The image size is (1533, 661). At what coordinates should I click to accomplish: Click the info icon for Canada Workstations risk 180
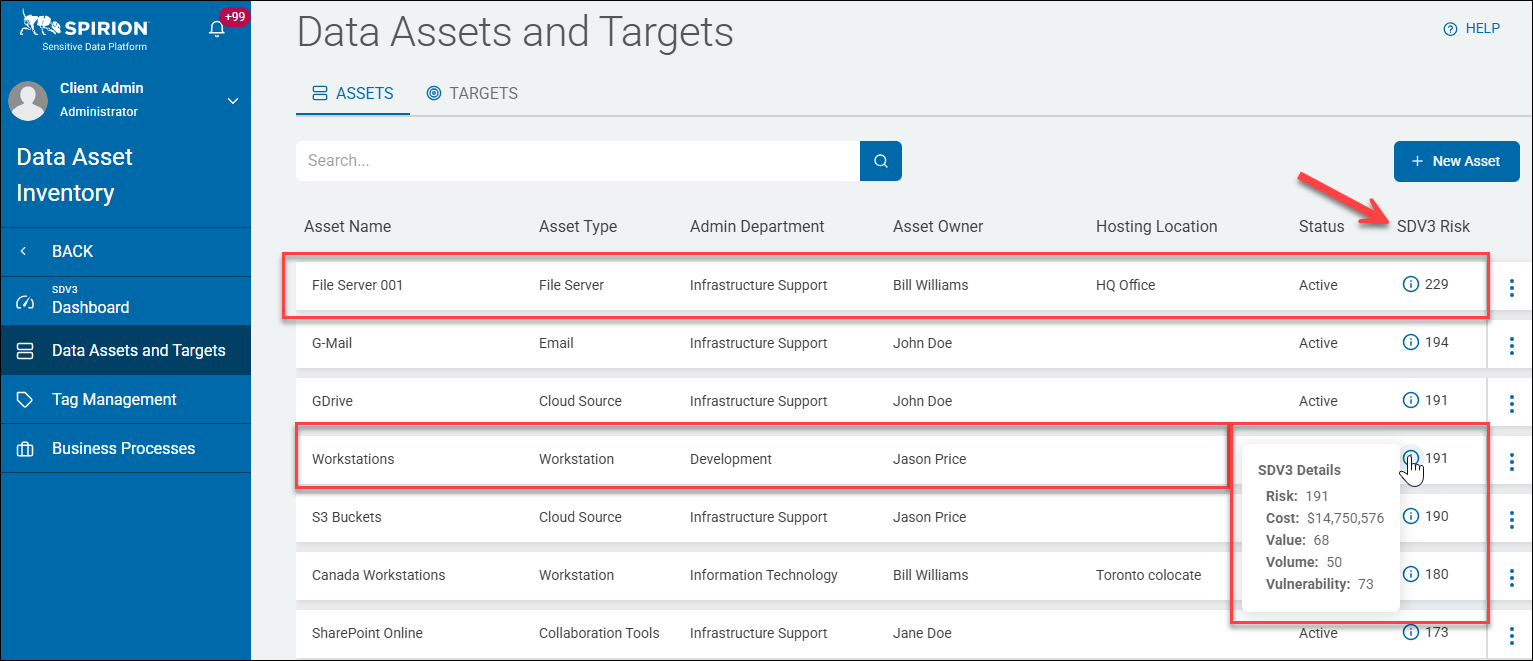(x=1410, y=575)
